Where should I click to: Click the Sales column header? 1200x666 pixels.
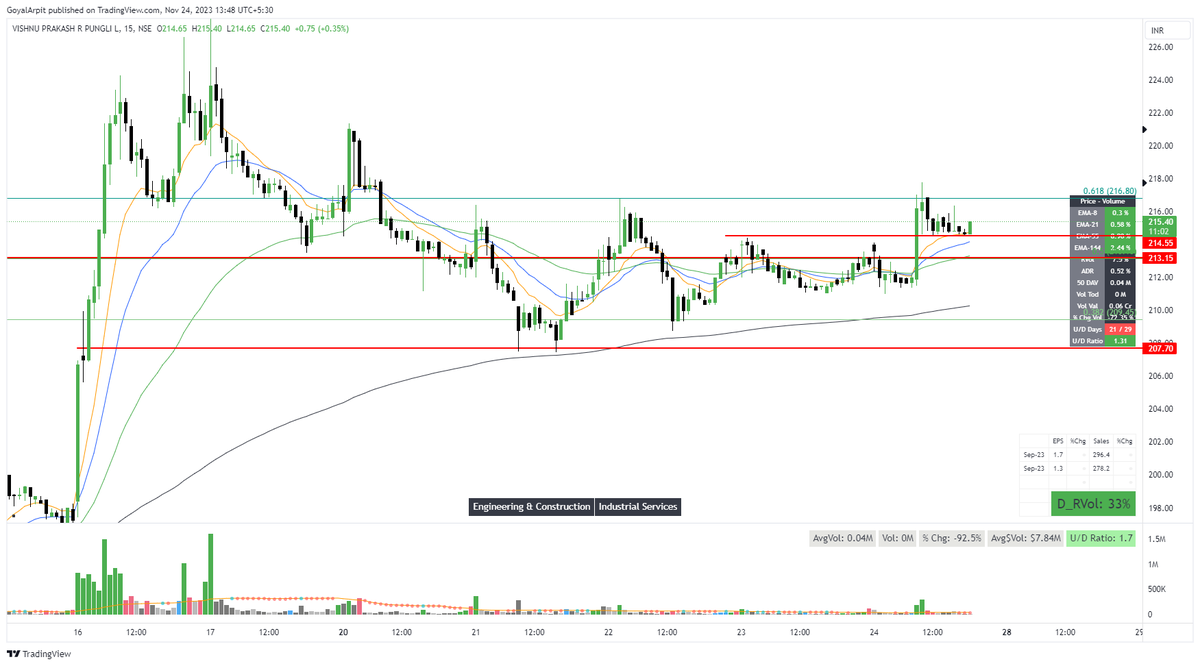click(1100, 441)
